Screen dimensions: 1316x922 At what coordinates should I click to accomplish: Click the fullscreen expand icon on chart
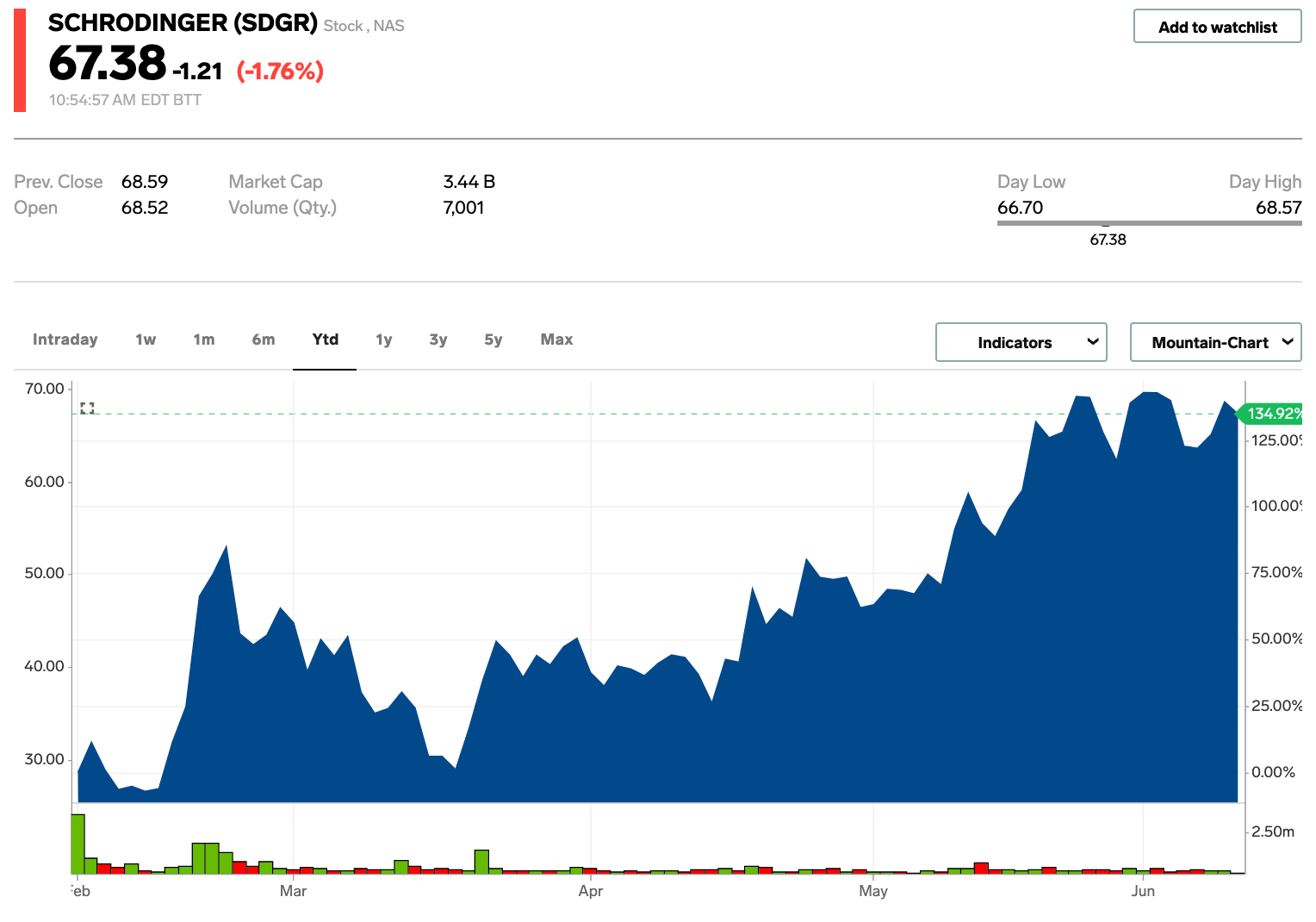87,408
